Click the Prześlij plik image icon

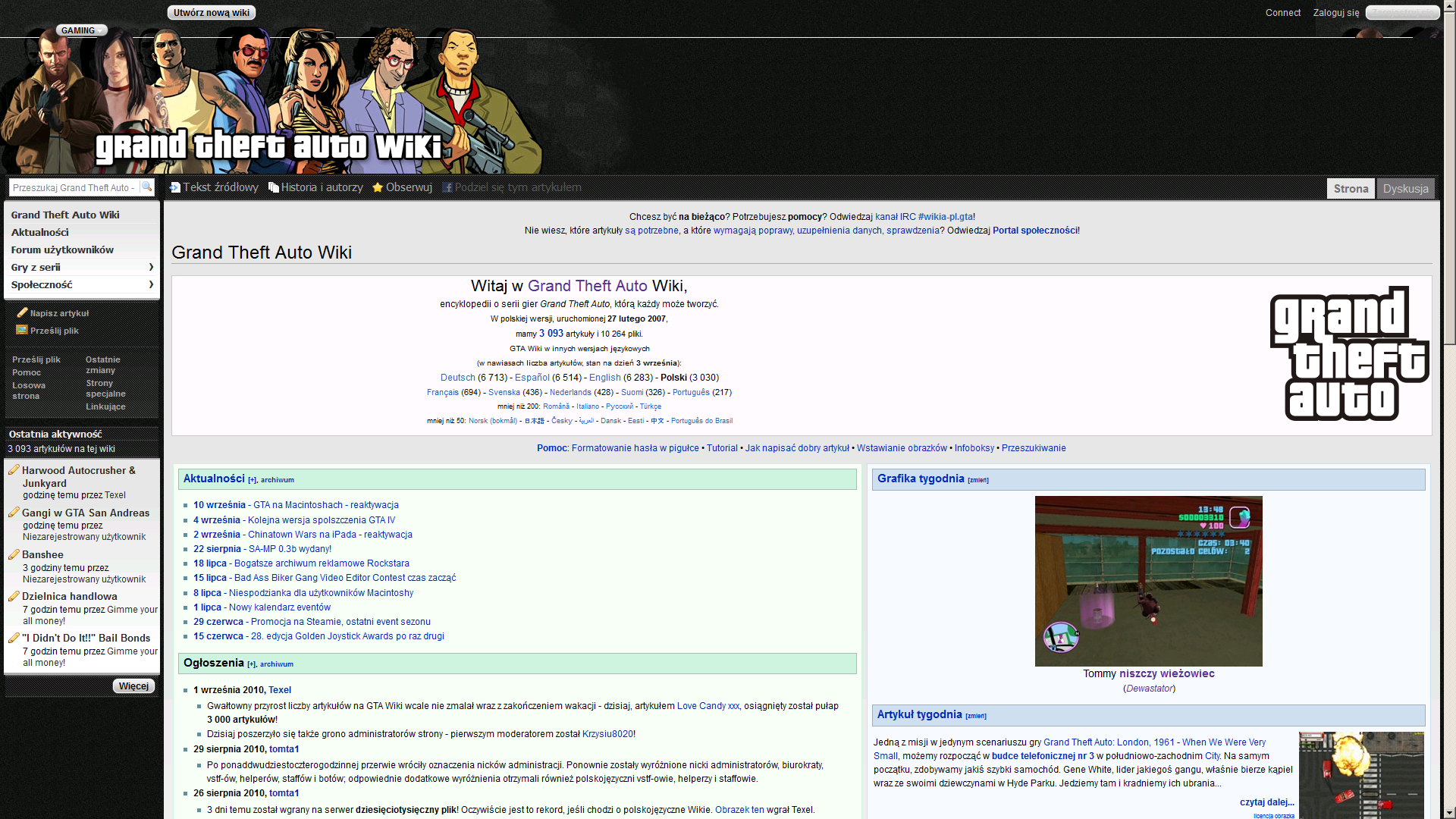[x=22, y=330]
